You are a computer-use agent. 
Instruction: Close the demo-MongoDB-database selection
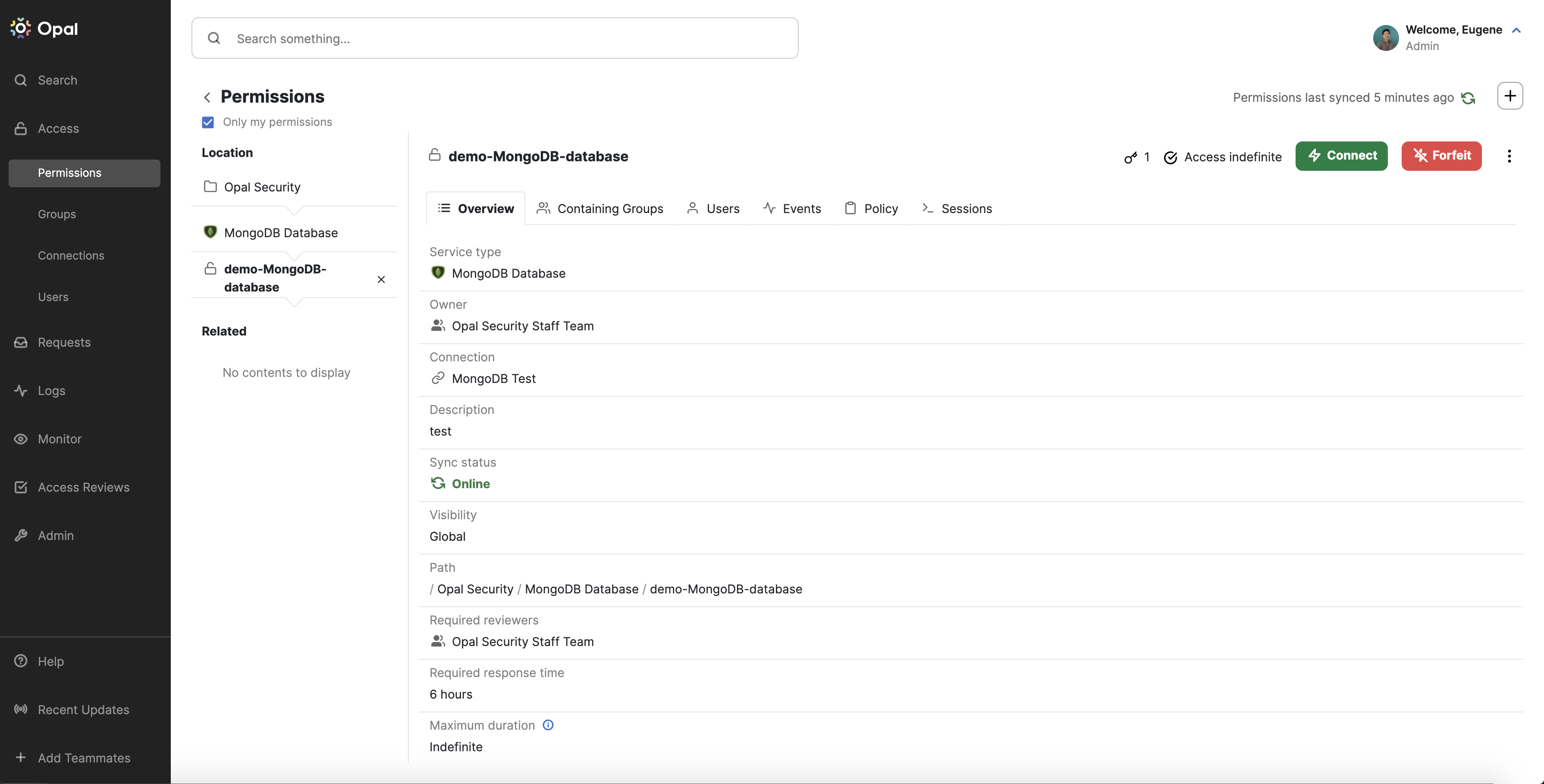(x=381, y=279)
